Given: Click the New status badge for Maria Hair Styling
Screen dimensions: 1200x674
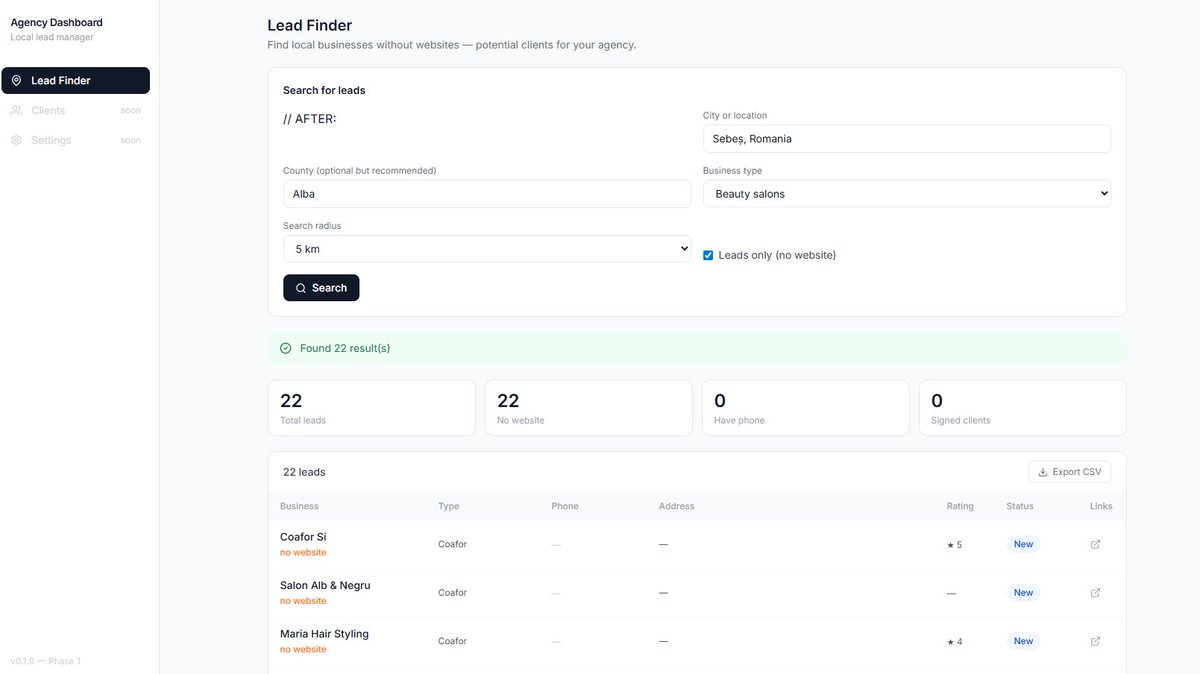Looking at the screenshot, I should pyautogui.click(x=1023, y=641).
